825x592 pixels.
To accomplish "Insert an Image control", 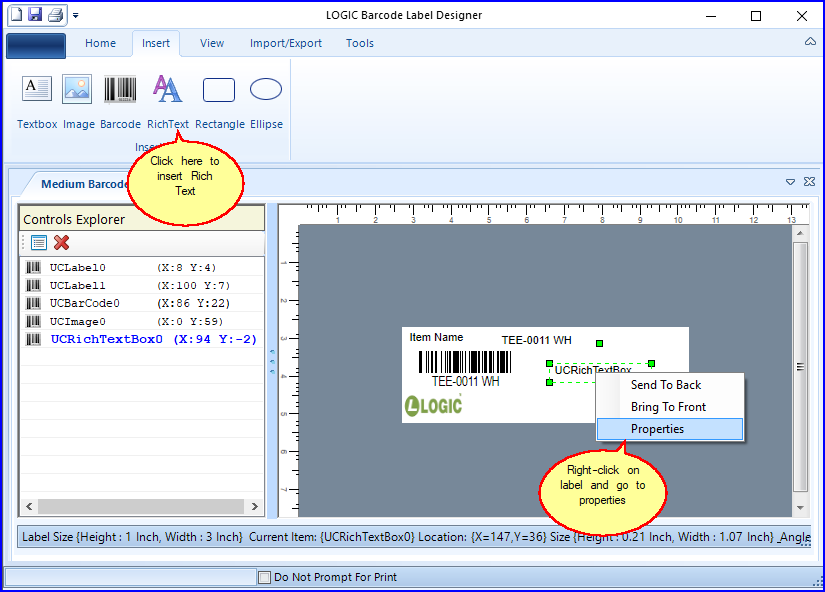I will click(78, 102).
